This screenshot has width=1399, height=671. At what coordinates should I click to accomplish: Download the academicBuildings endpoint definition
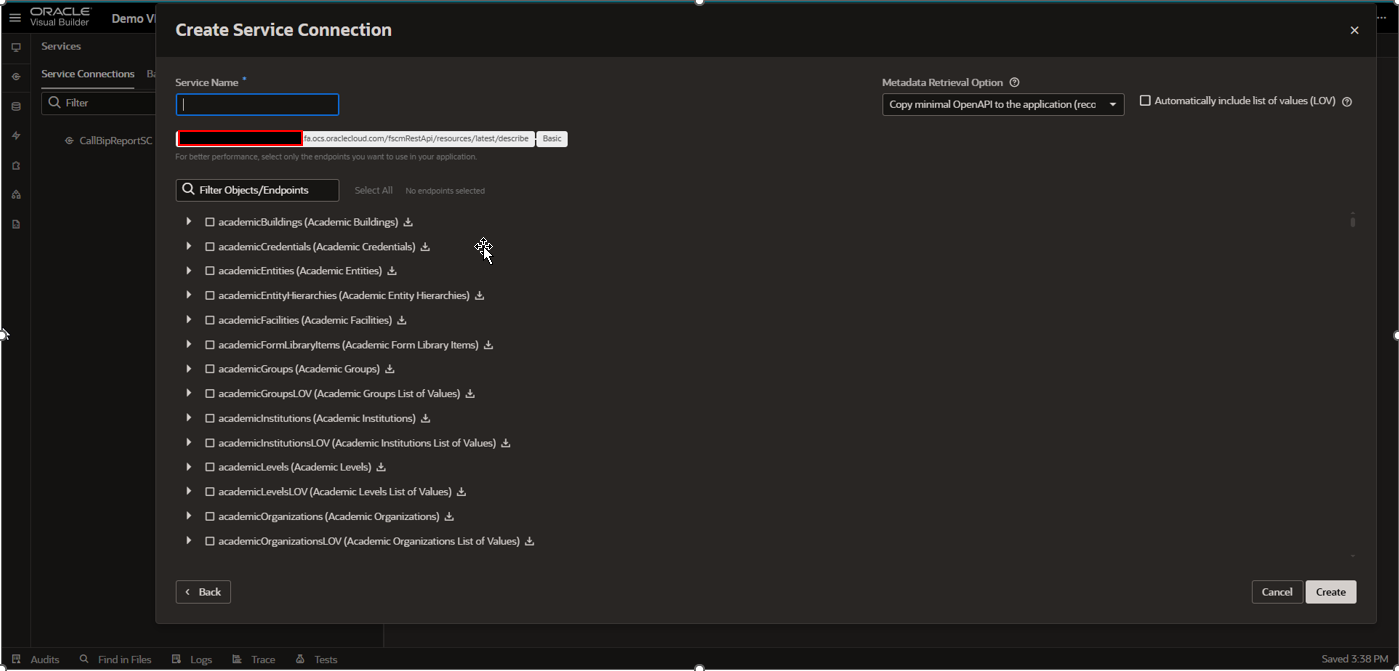pyautogui.click(x=408, y=222)
